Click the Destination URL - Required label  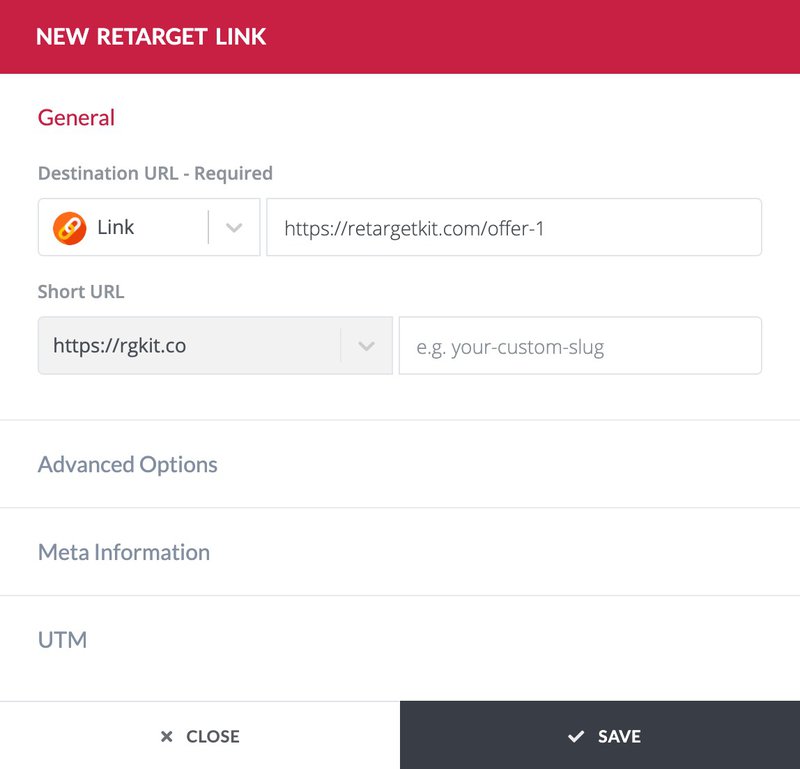(x=155, y=173)
